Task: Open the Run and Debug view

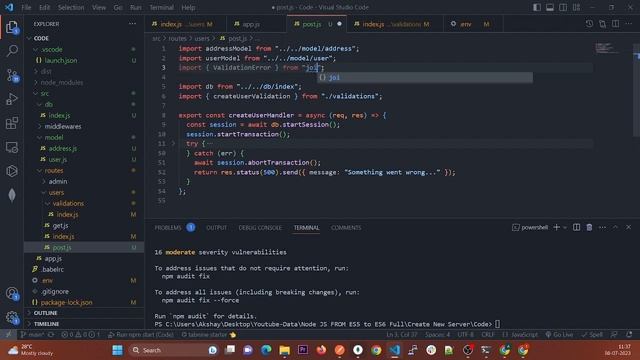Action: [12, 99]
